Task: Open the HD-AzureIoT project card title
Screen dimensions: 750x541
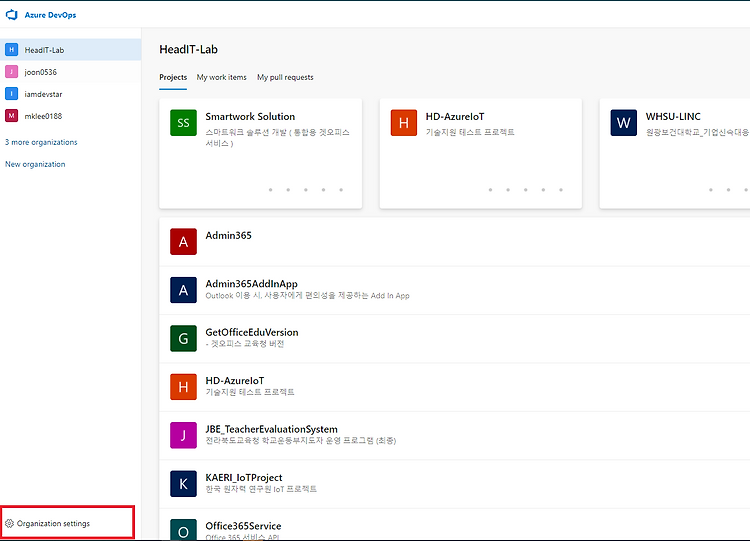Action: (x=455, y=116)
